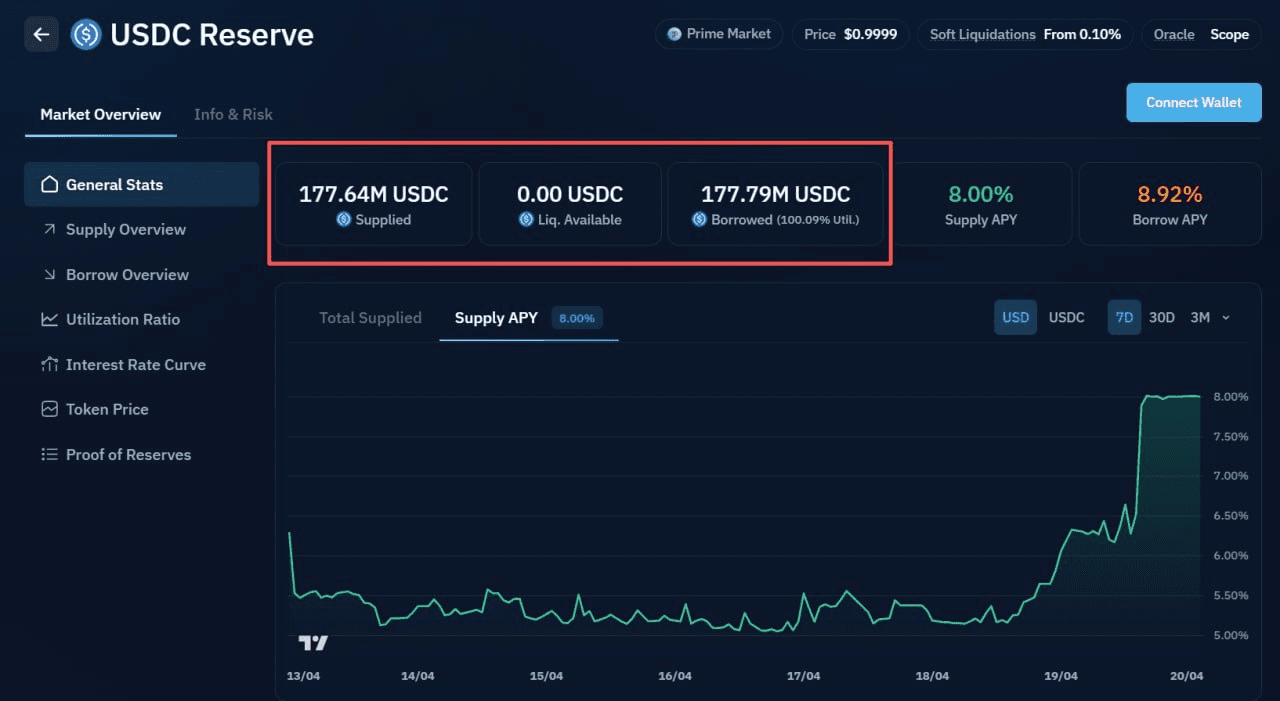
Task: Click the Utilization Ratio chart icon
Action: coord(49,320)
